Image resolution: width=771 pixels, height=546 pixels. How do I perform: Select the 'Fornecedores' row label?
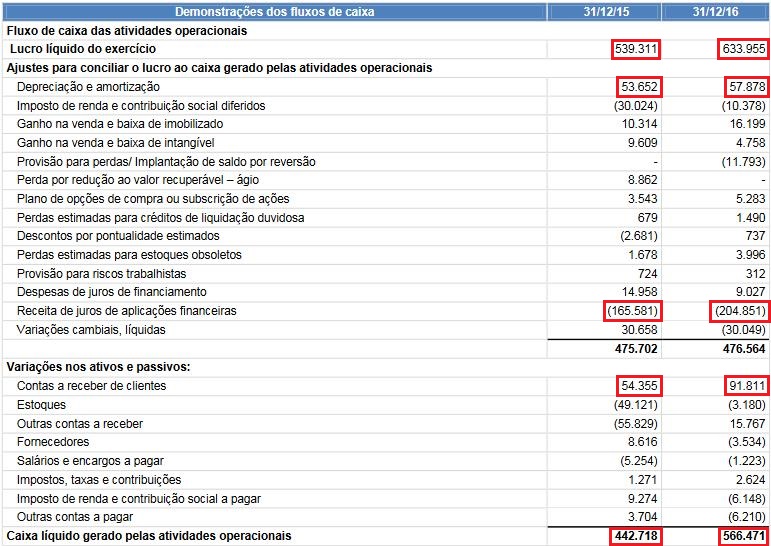(x=53, y=441)
